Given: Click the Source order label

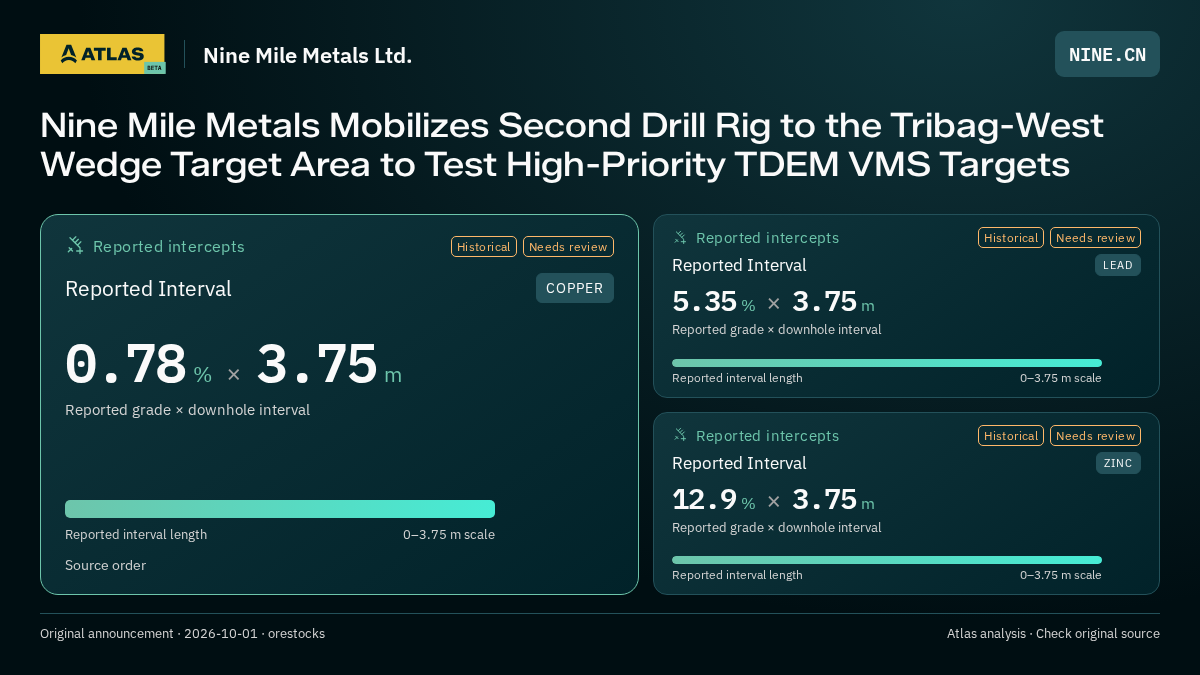Looking at the screenshot, I should (105, 566).
